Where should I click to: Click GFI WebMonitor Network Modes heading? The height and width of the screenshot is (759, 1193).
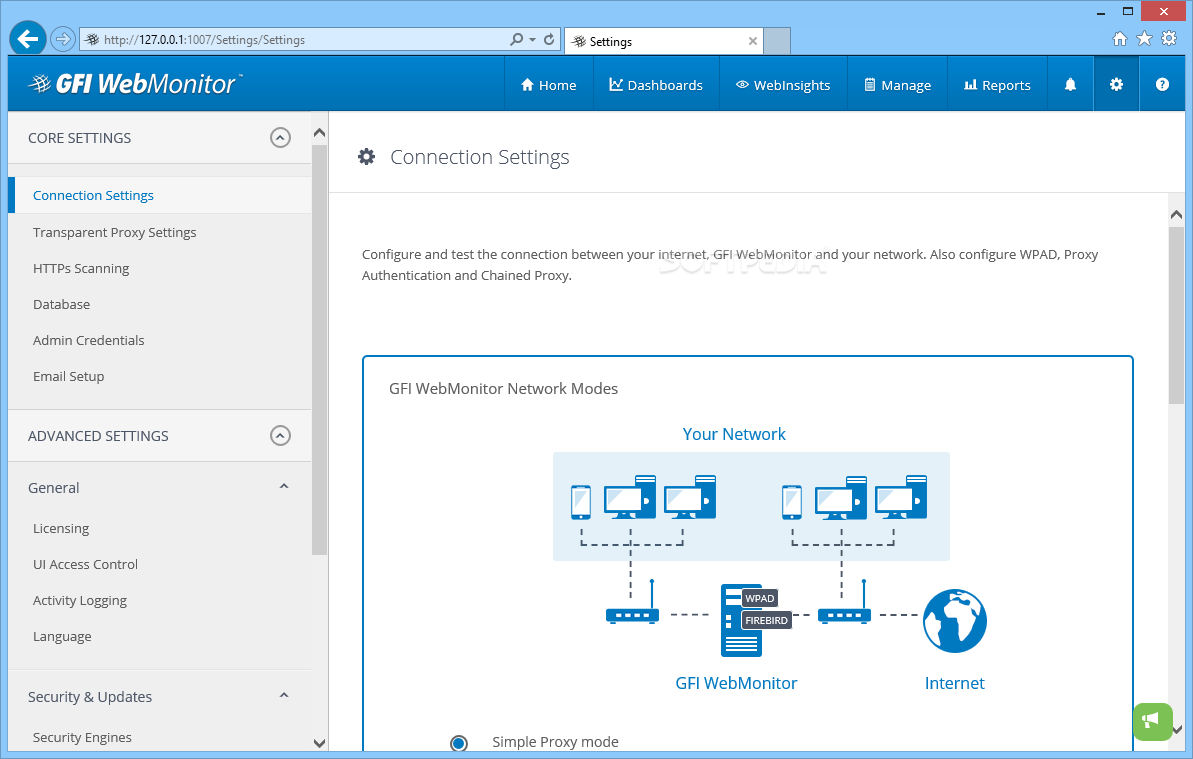[x=504, y=389]
